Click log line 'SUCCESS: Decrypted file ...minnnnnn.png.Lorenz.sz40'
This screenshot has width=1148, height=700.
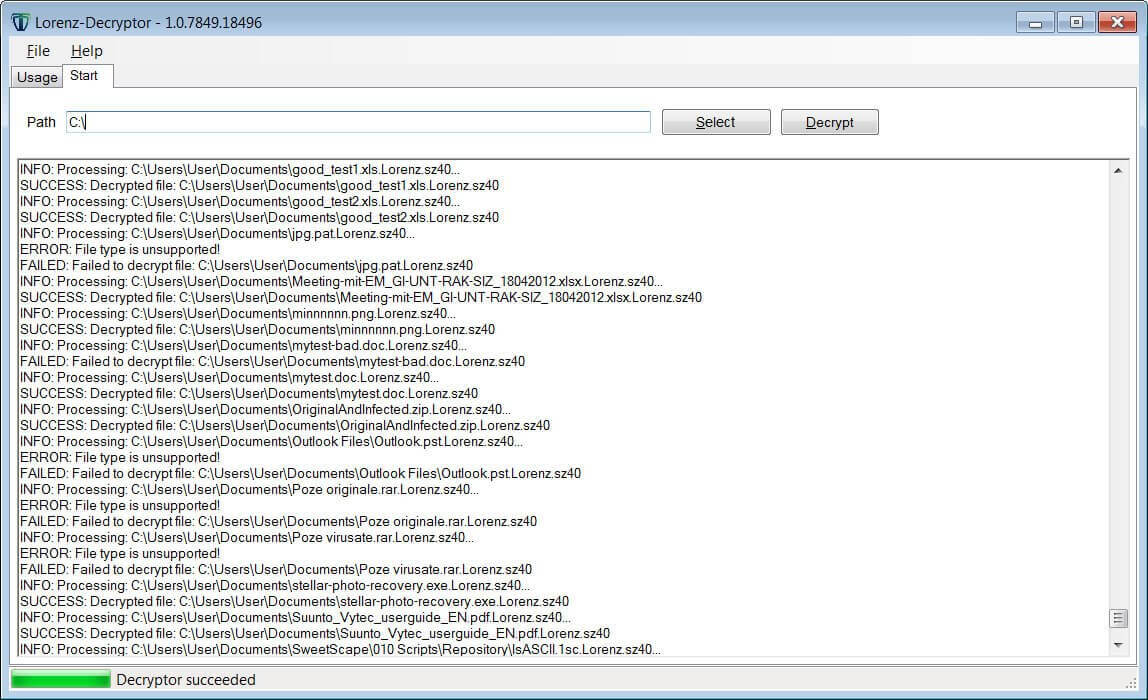pos(257,330)
